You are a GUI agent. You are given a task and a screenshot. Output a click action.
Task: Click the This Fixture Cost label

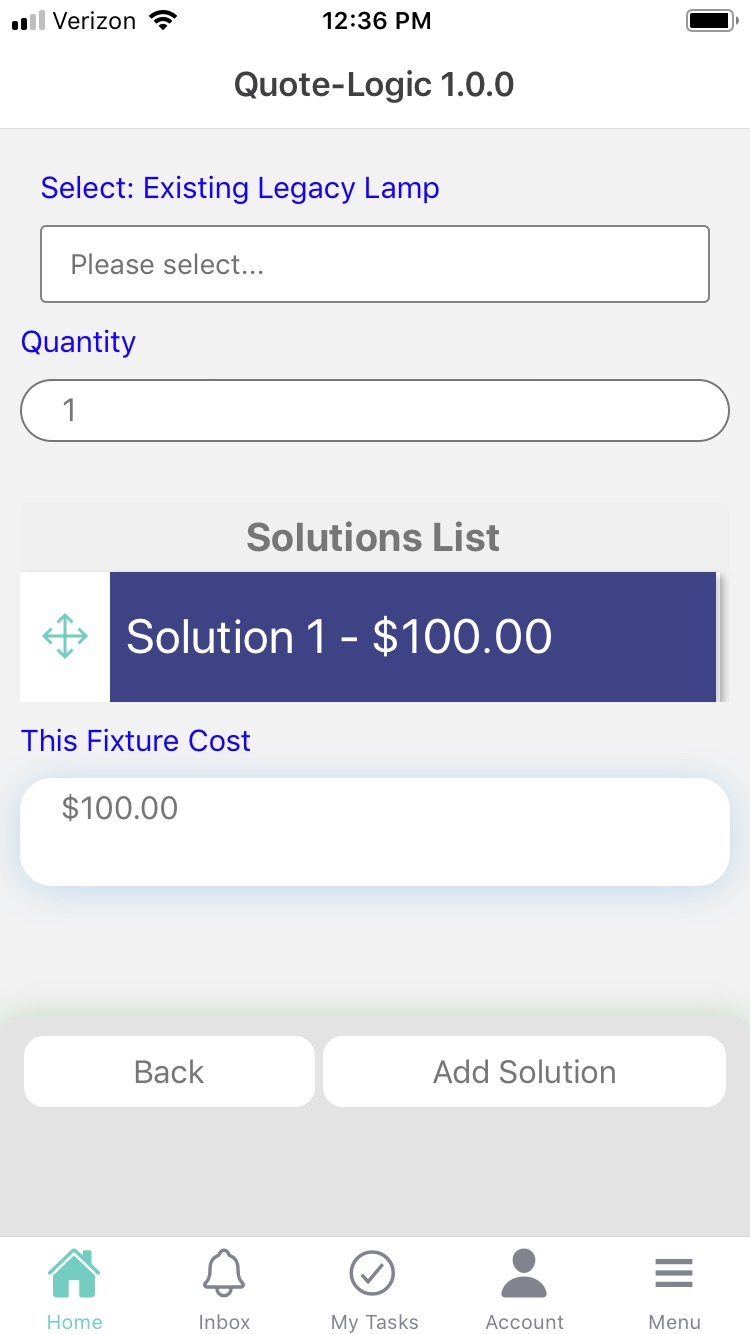136,741
